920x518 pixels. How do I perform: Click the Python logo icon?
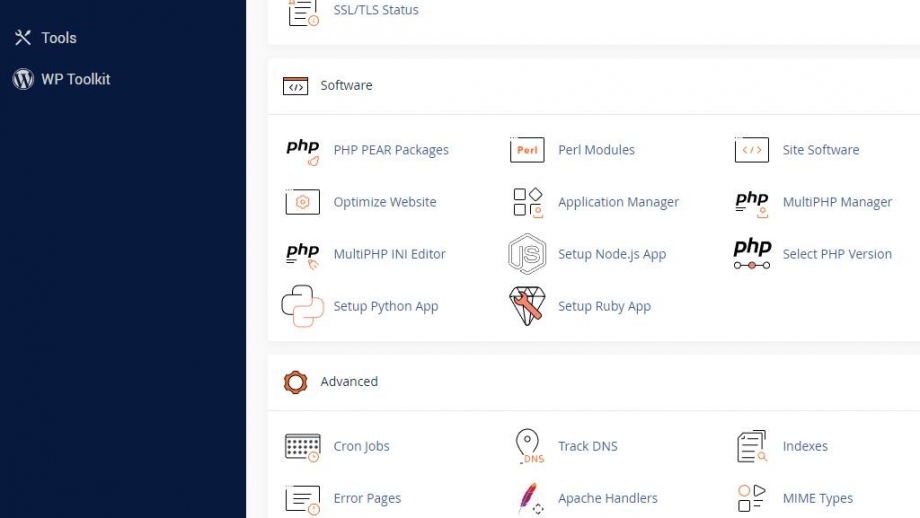(303, 306)
